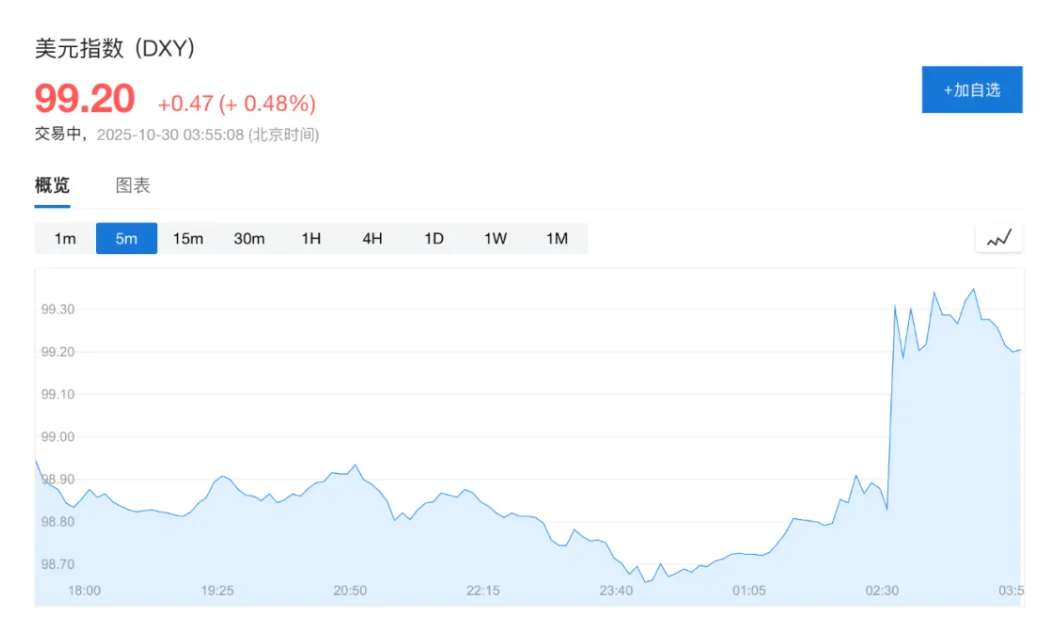Show the 1M interval chart
The height and width of the screenshot is (627, 1051).
point(557,238)
